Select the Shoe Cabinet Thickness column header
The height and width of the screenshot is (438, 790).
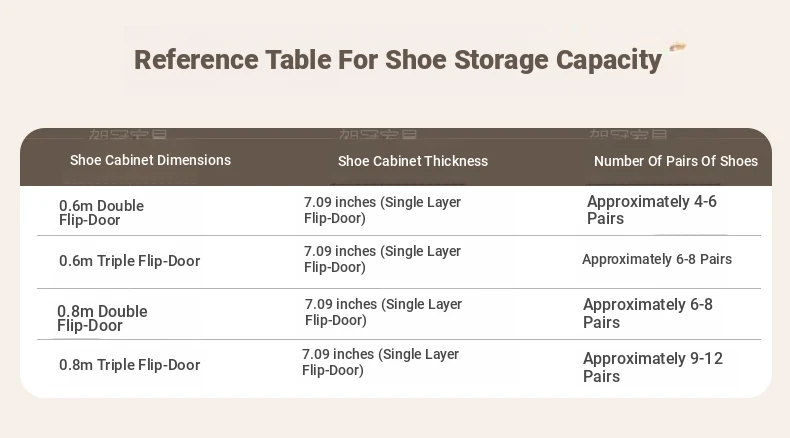tap(413, 161)
